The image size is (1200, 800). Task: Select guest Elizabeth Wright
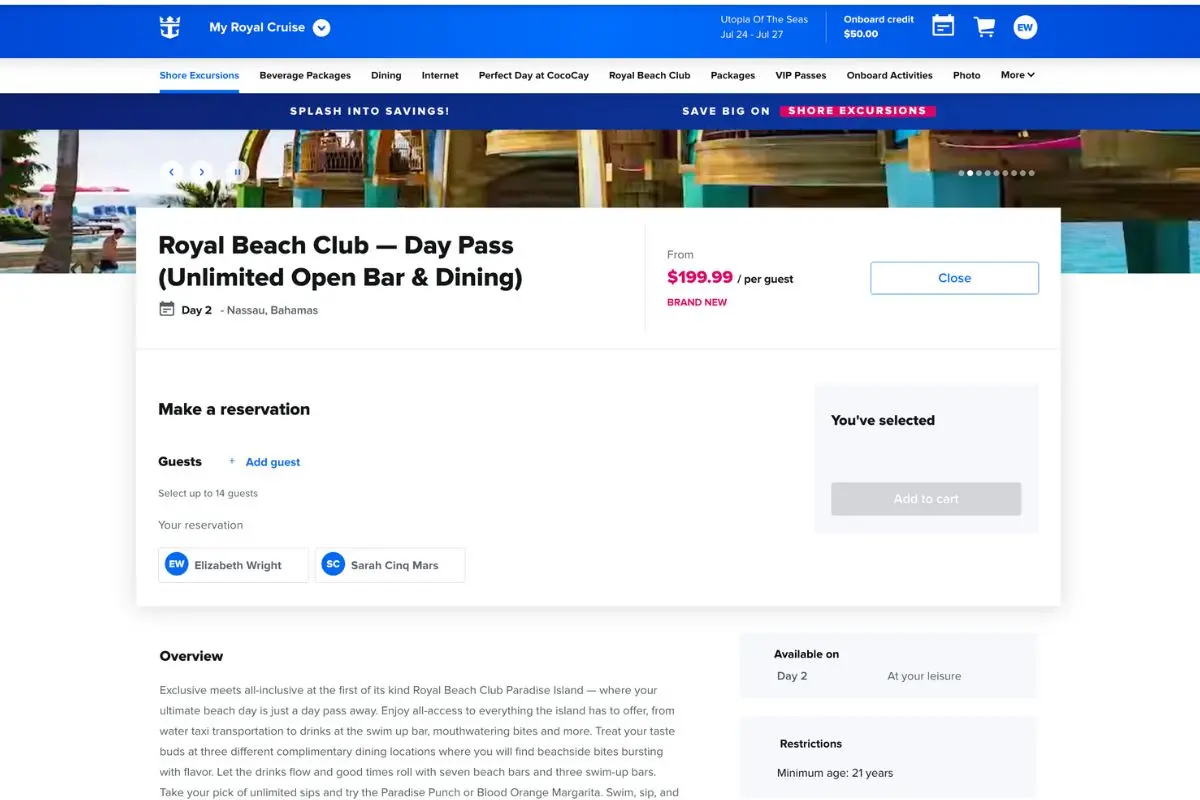pos(232,564)
